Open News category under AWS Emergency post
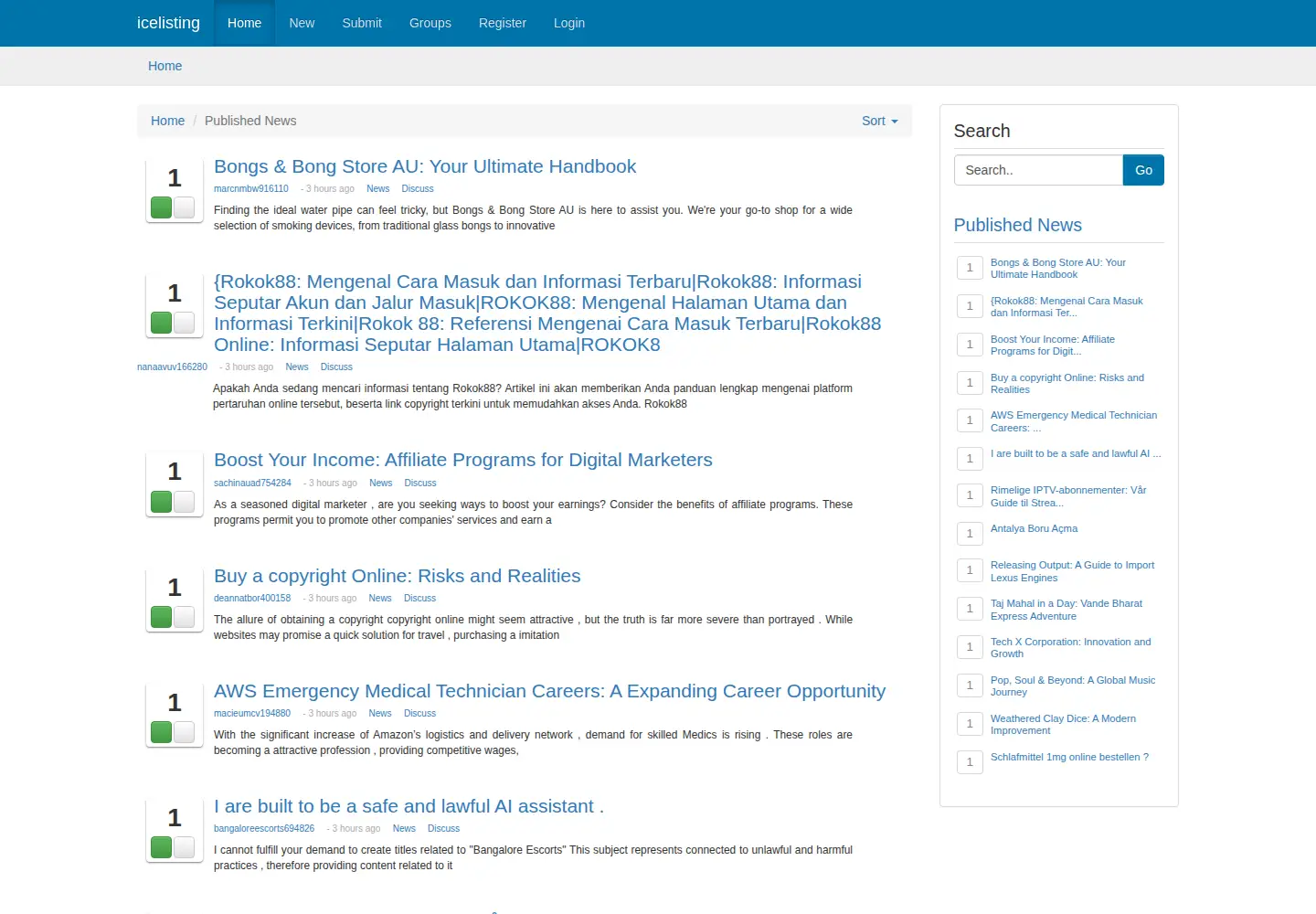 point(380,714)
